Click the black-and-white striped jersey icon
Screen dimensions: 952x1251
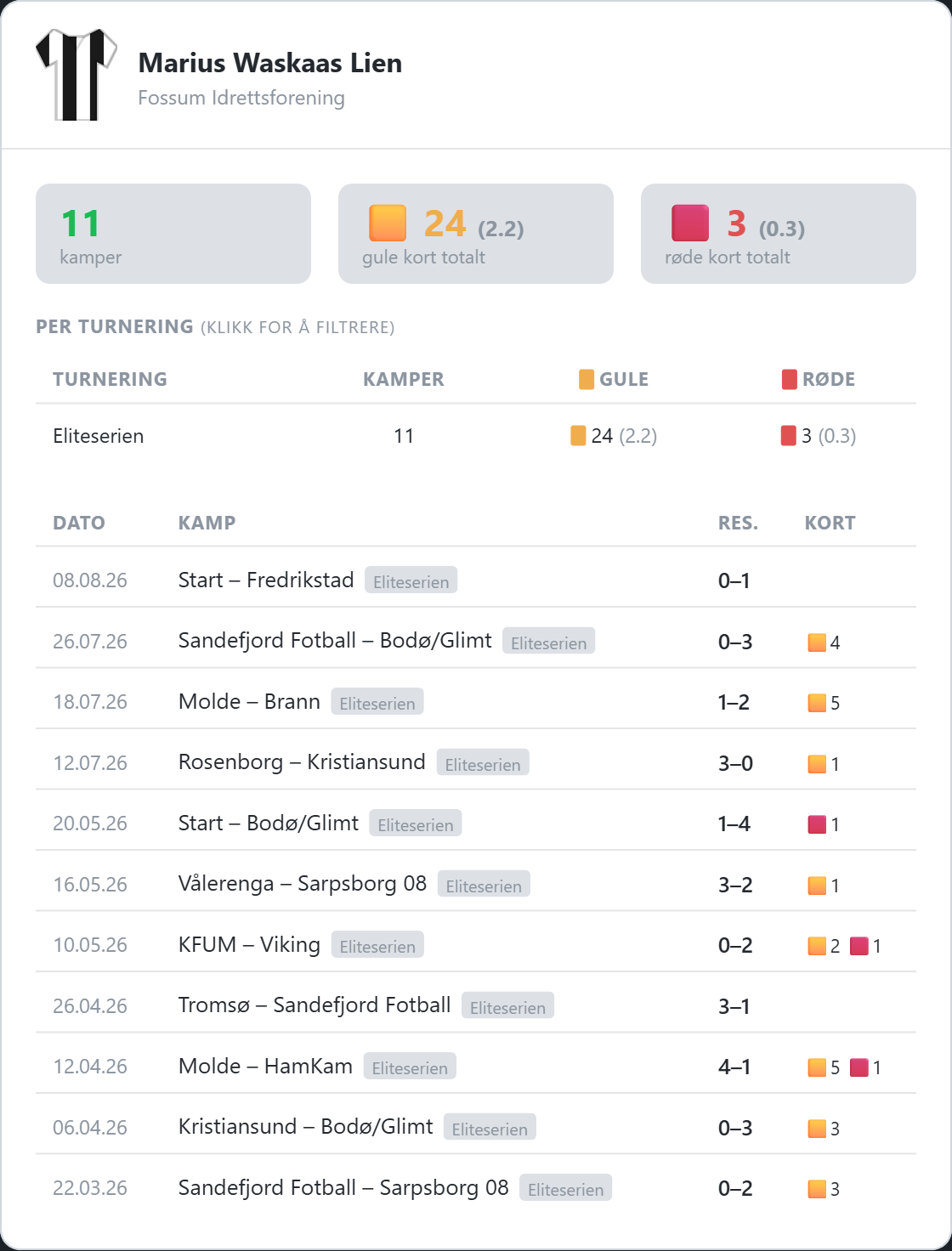76,75
